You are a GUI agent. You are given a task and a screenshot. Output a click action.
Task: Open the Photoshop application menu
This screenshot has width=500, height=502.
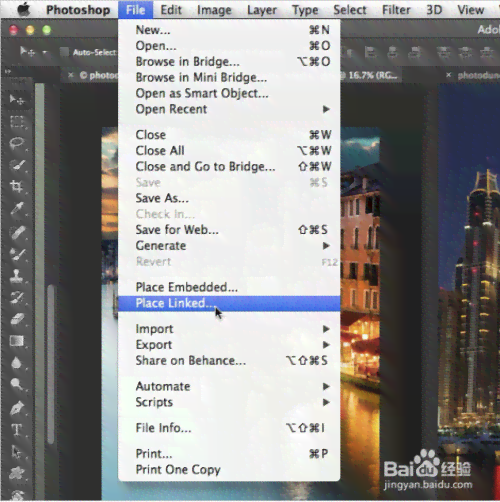tap(78, 10)
